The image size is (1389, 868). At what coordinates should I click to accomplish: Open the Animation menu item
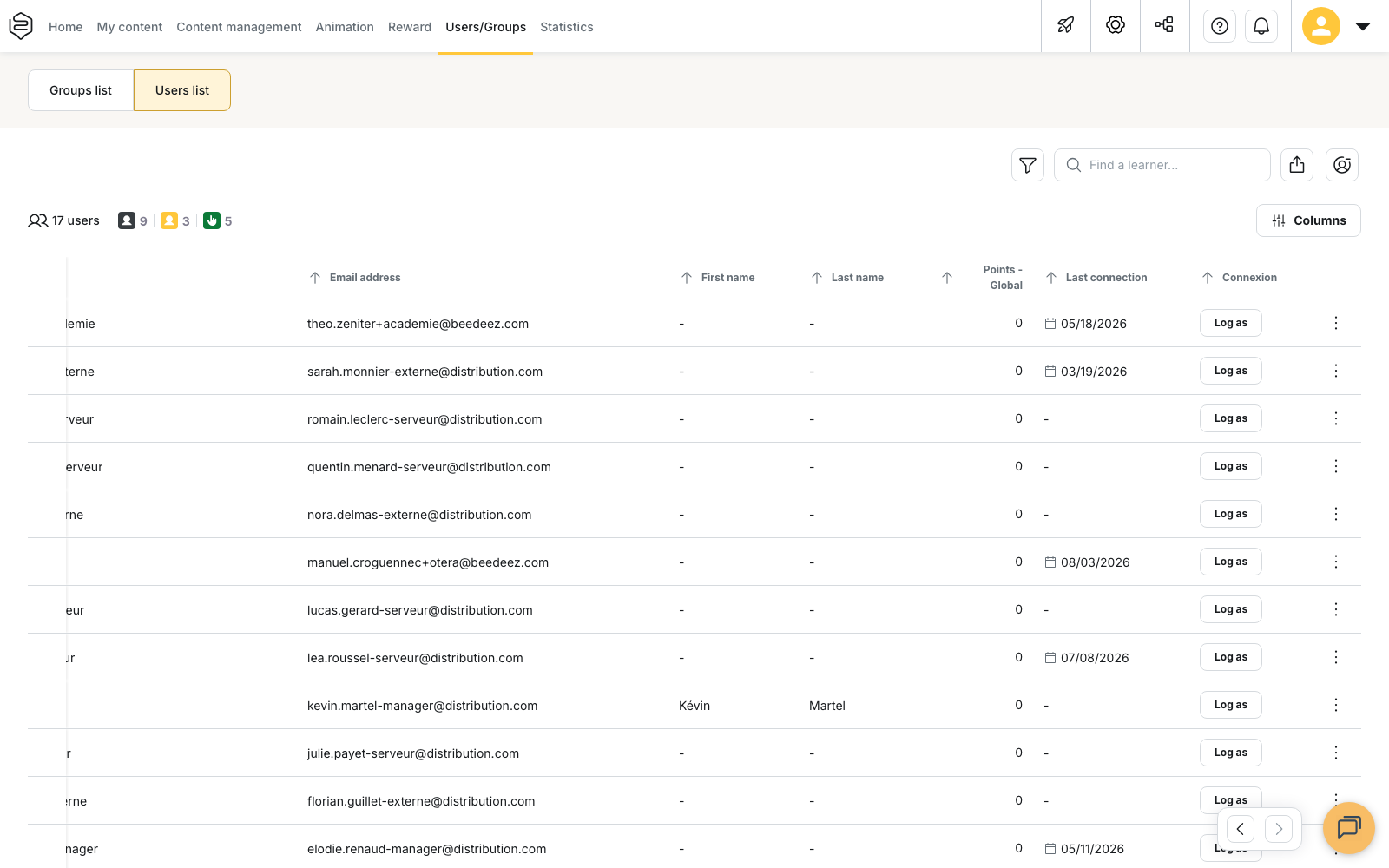[x=345, y=27]
